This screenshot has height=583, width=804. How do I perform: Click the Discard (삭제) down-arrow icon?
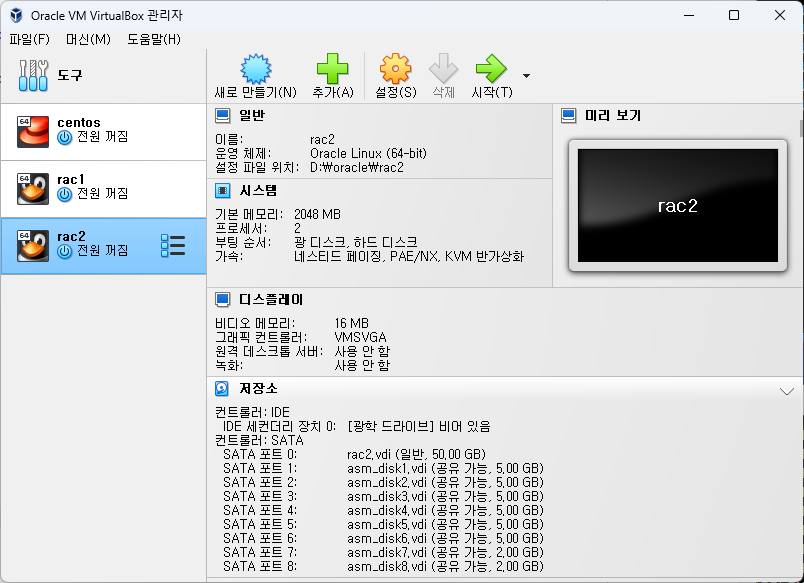444,69
